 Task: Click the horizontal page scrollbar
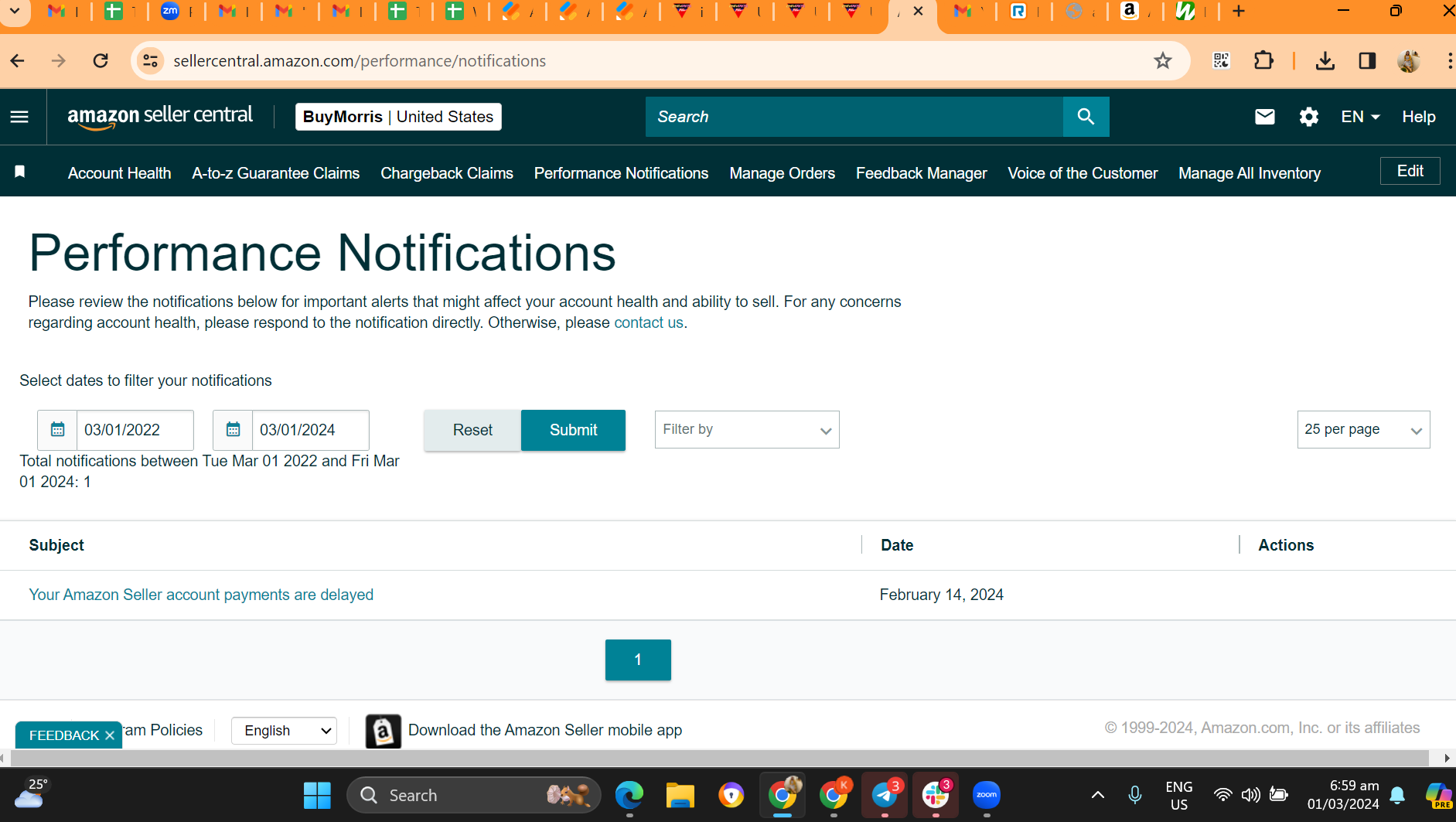pos(719,759)
